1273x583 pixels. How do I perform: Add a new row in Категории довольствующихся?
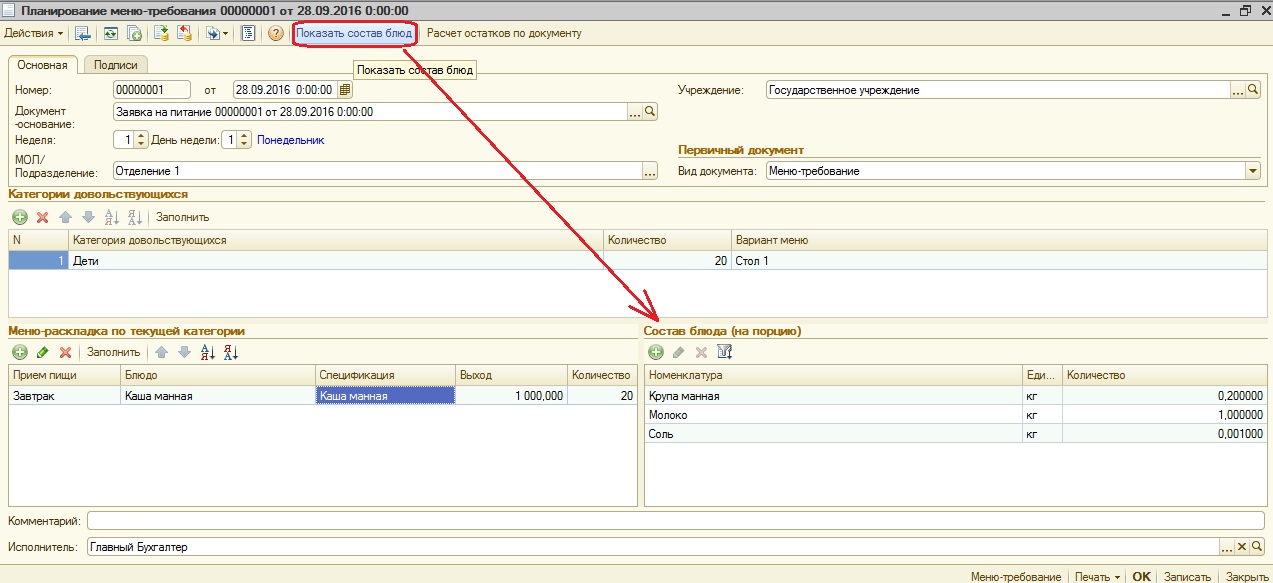tap(20, 217)
